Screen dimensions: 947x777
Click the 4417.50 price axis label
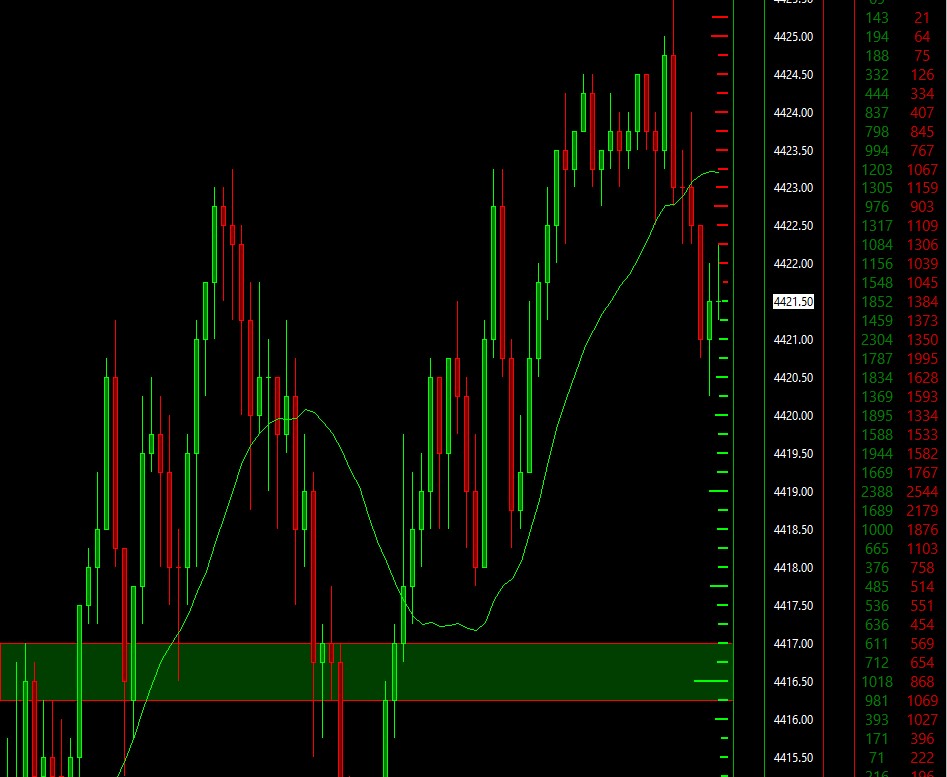793,606
